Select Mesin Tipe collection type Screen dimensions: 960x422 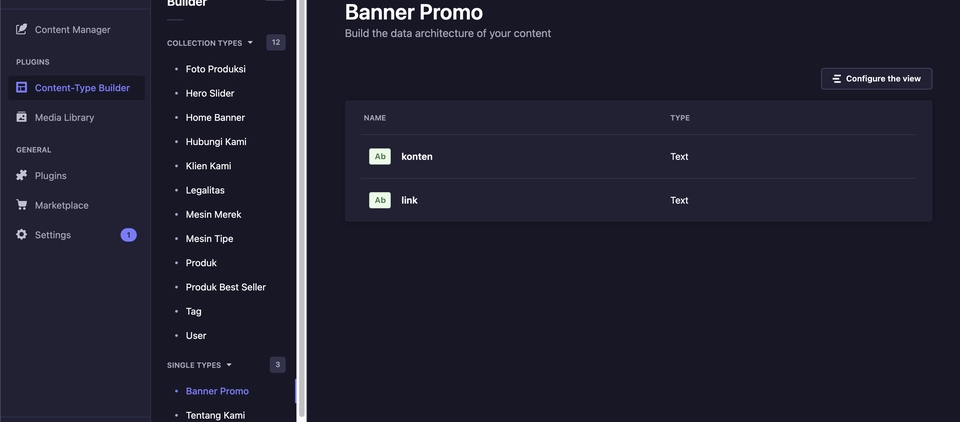pyautogui.click(x=209, y=238)
